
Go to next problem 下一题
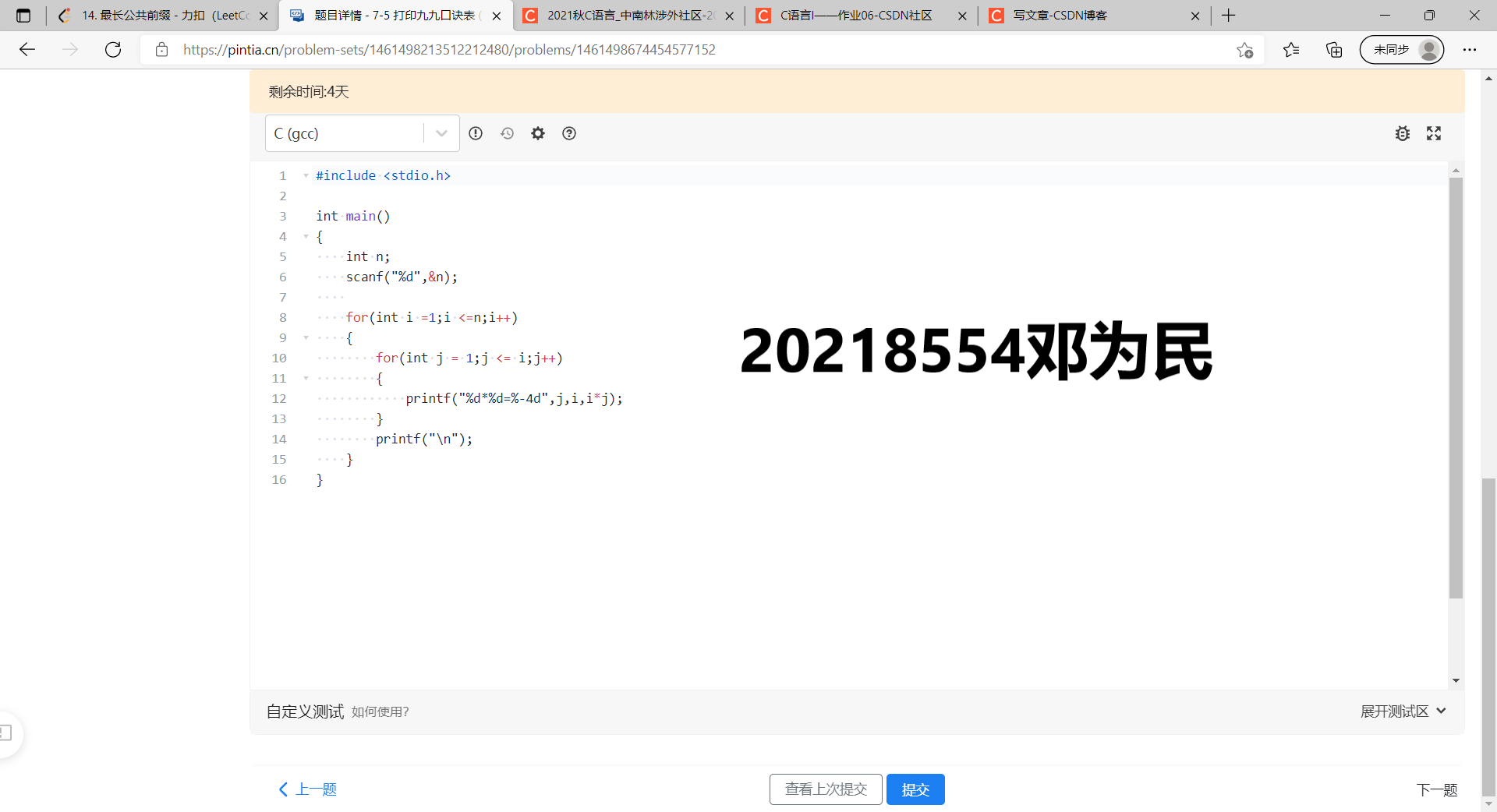(x=1437, y=790)
